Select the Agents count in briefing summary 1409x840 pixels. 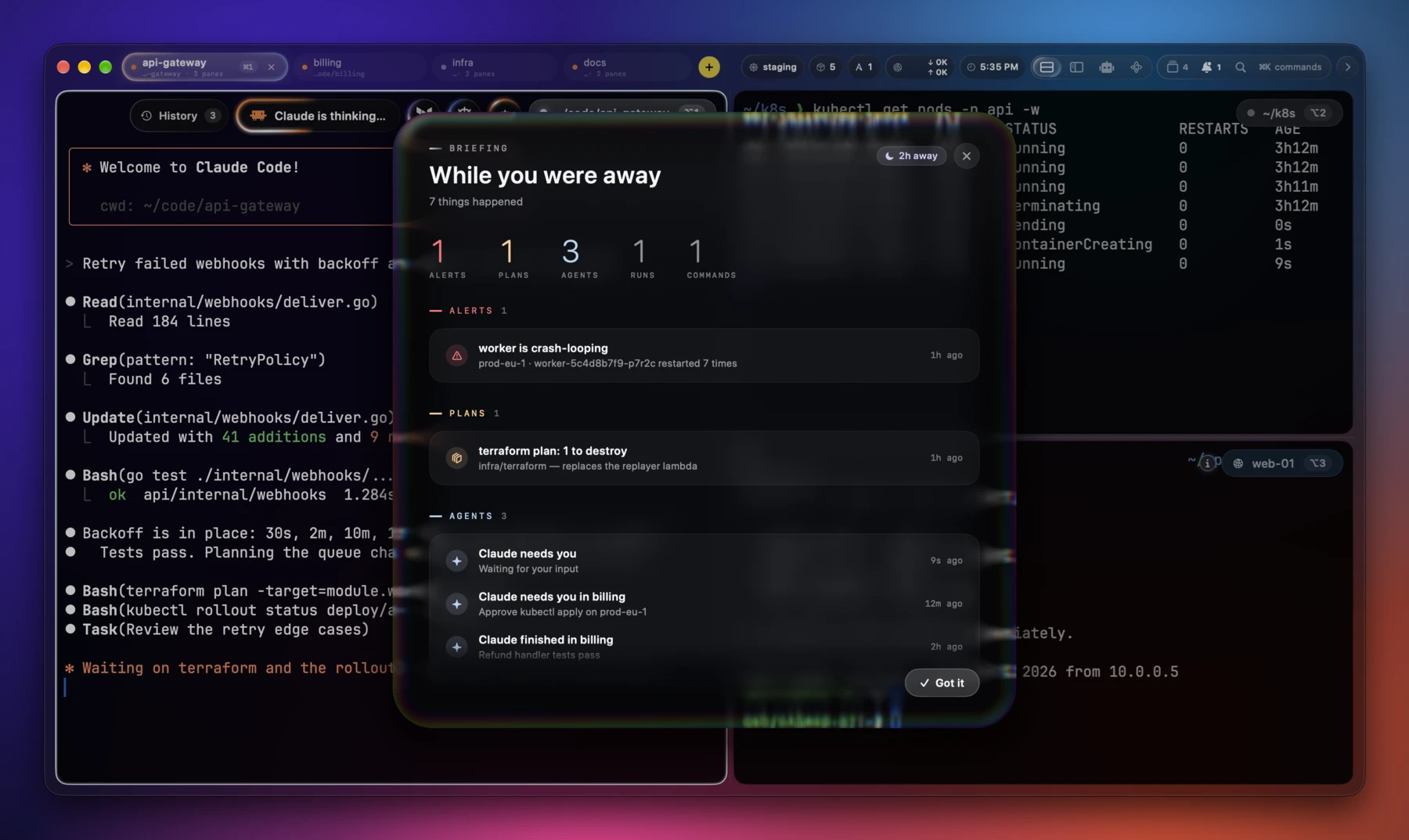click(579, 258)
